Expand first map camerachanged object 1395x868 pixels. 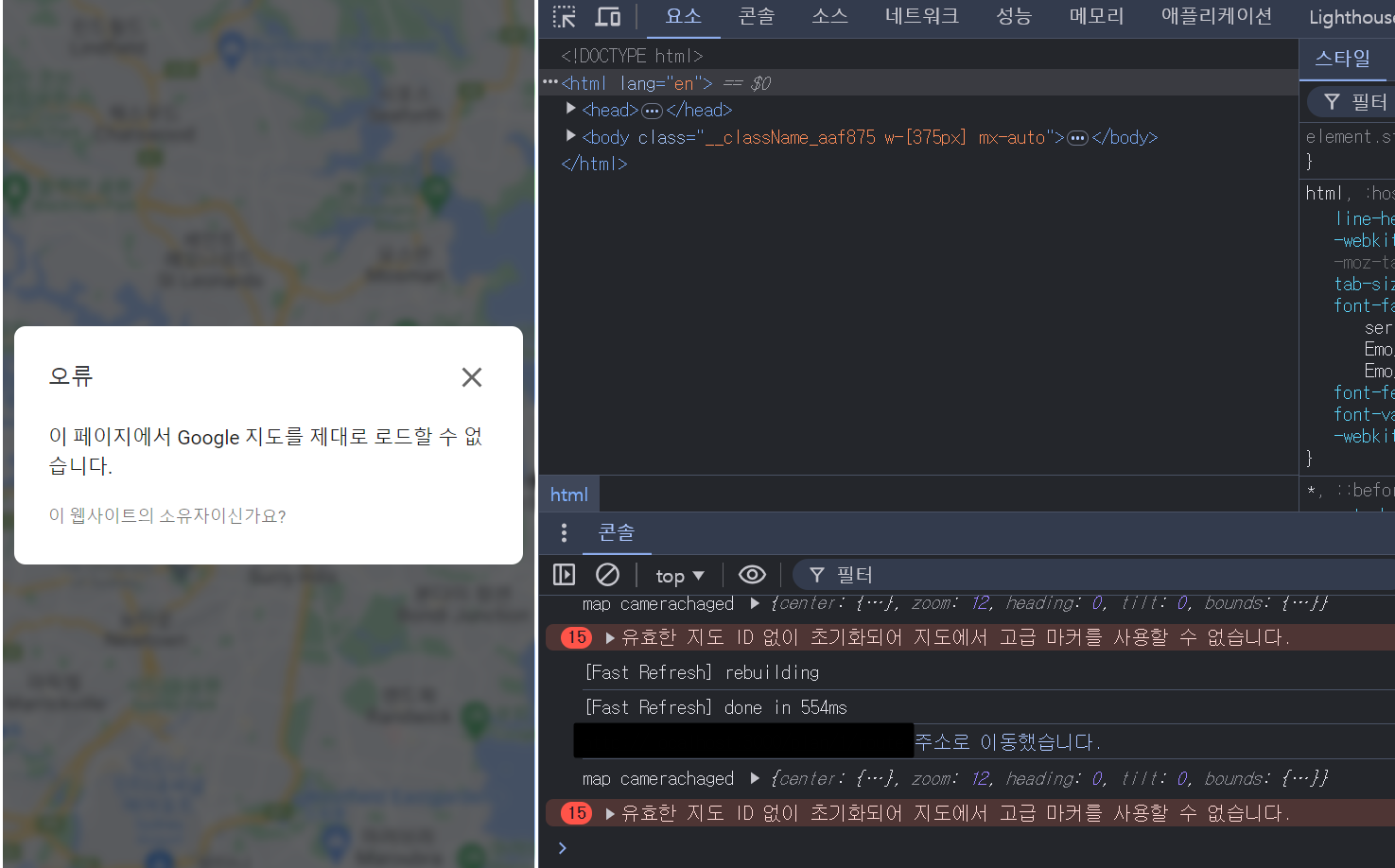pyautogui.click(x=754, y=603)
